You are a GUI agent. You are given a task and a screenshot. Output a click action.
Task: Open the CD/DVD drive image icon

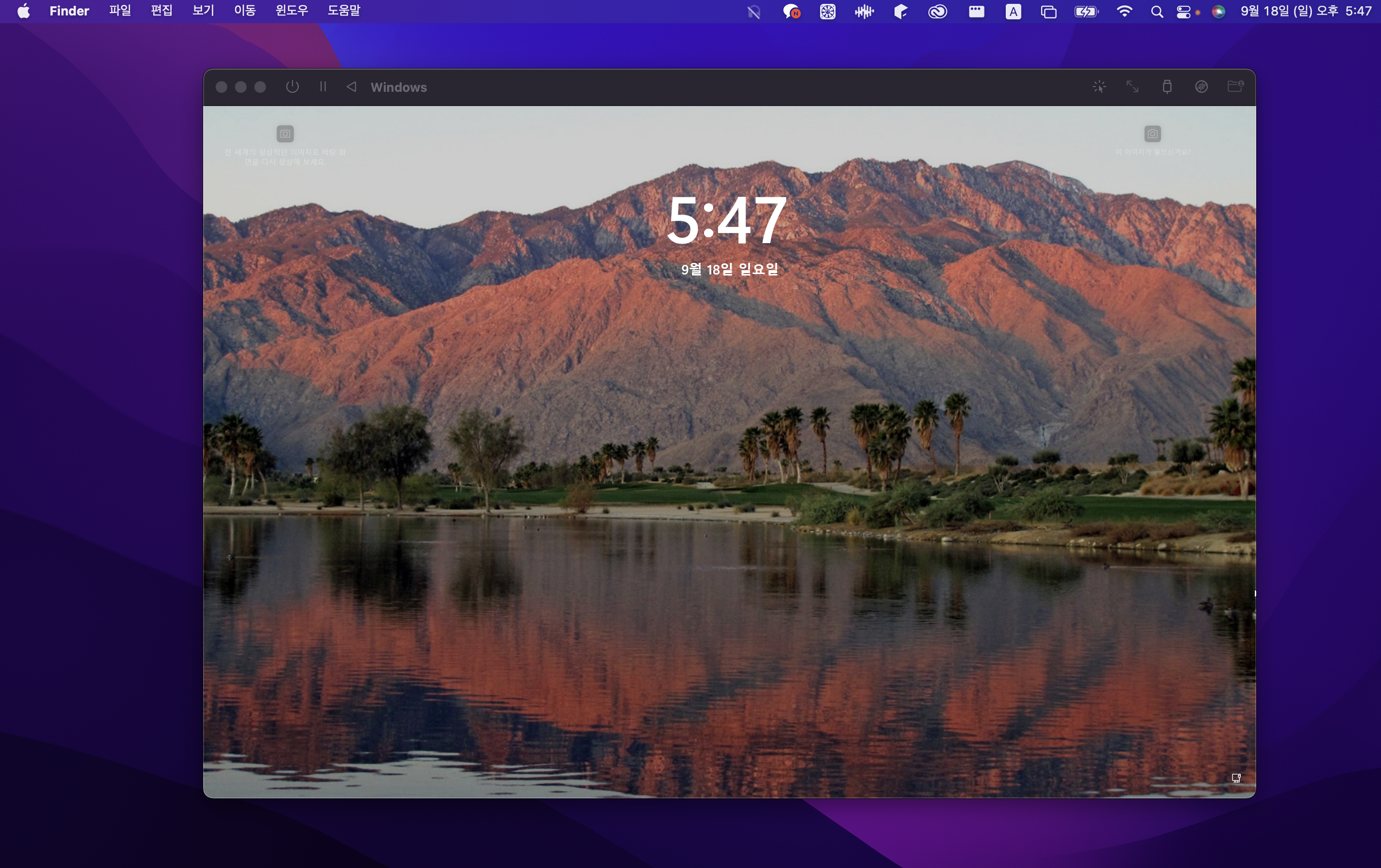tap(1201, 87)
